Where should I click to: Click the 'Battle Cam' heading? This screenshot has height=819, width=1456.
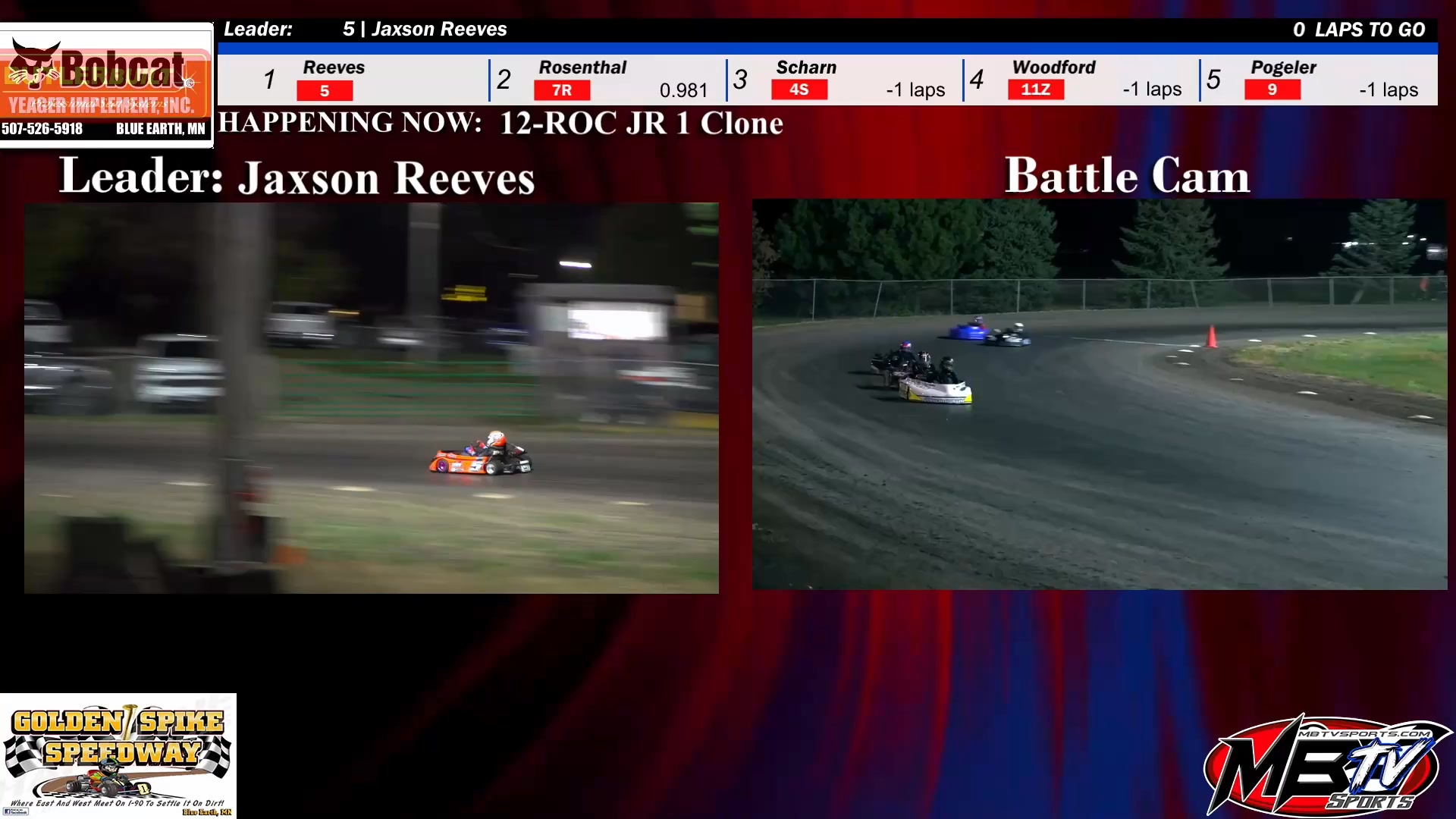tap(1127, 176)
